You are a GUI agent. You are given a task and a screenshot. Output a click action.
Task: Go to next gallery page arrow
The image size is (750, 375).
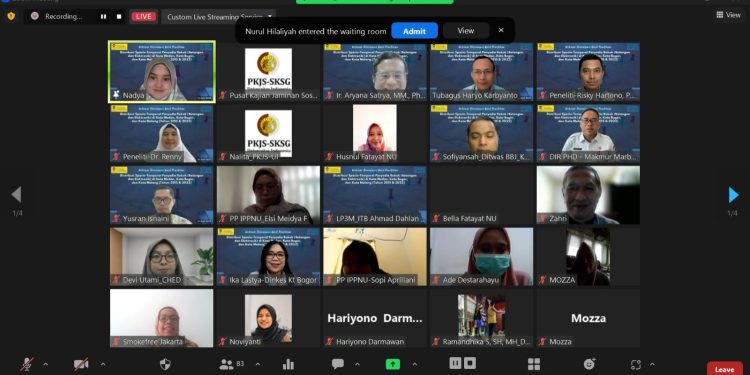coord(733,195)
